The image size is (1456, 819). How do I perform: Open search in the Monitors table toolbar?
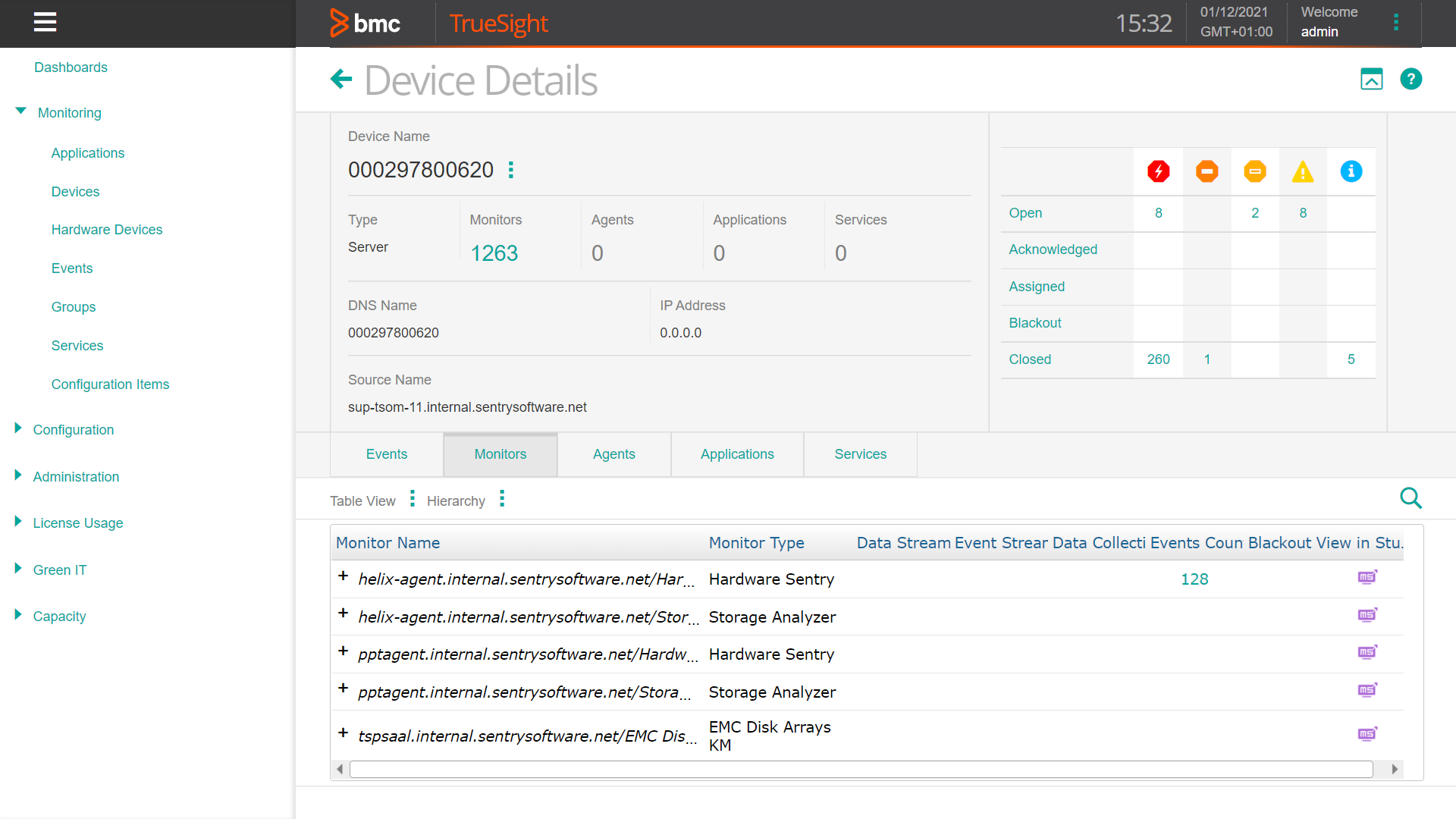[1411, 498]
